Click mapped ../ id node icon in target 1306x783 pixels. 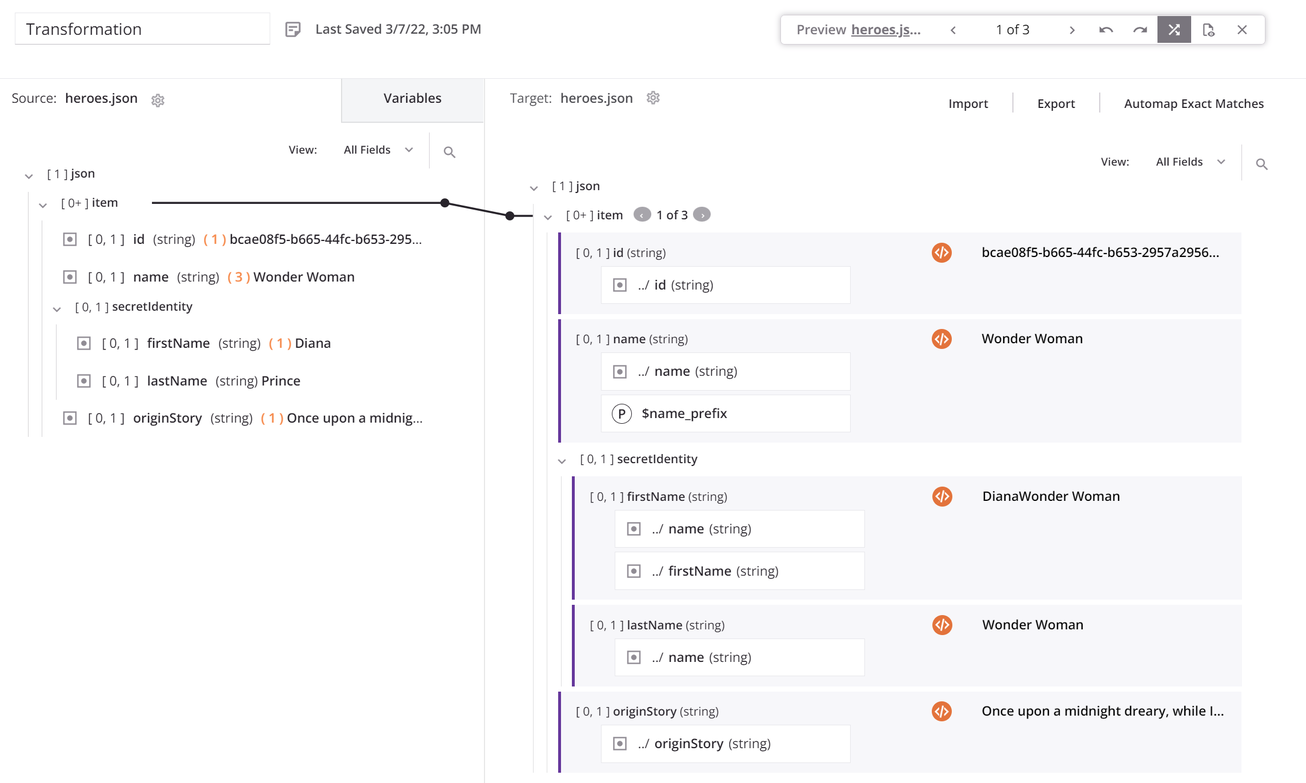click(x=620, y=285)
